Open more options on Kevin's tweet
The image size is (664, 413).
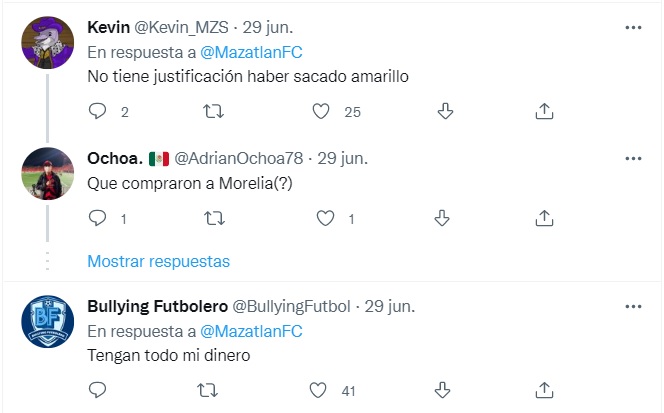(x=633, y=27)
